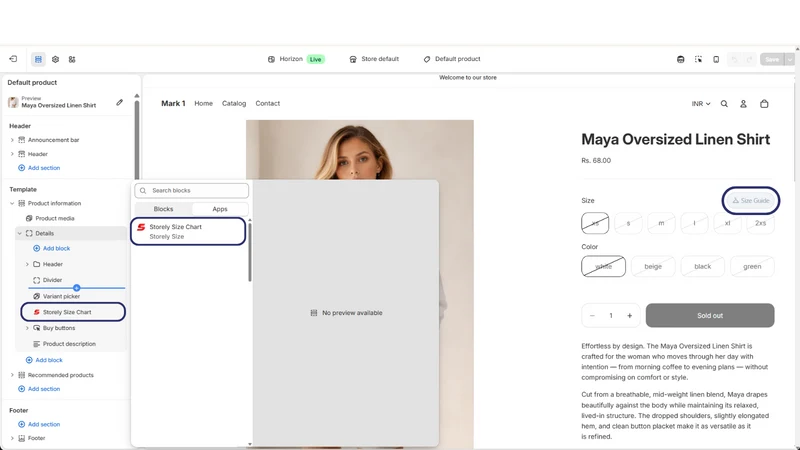Toggle the inspector selection icon

(698, 59)
